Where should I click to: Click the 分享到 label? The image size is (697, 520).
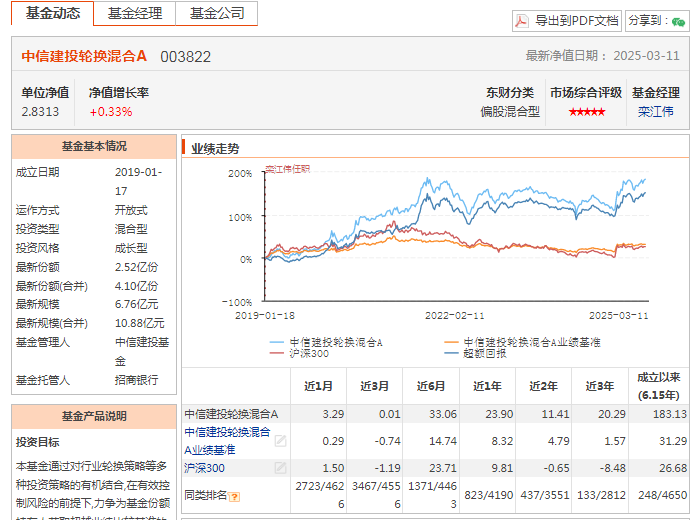click(x=648, y=20)
